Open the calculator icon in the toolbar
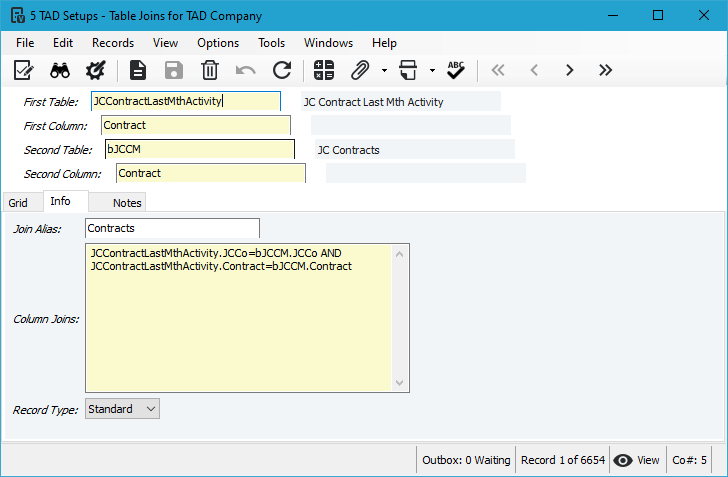The width and height of the screenshot is (728, 477). pyautogui.click(x=324, y=71)
